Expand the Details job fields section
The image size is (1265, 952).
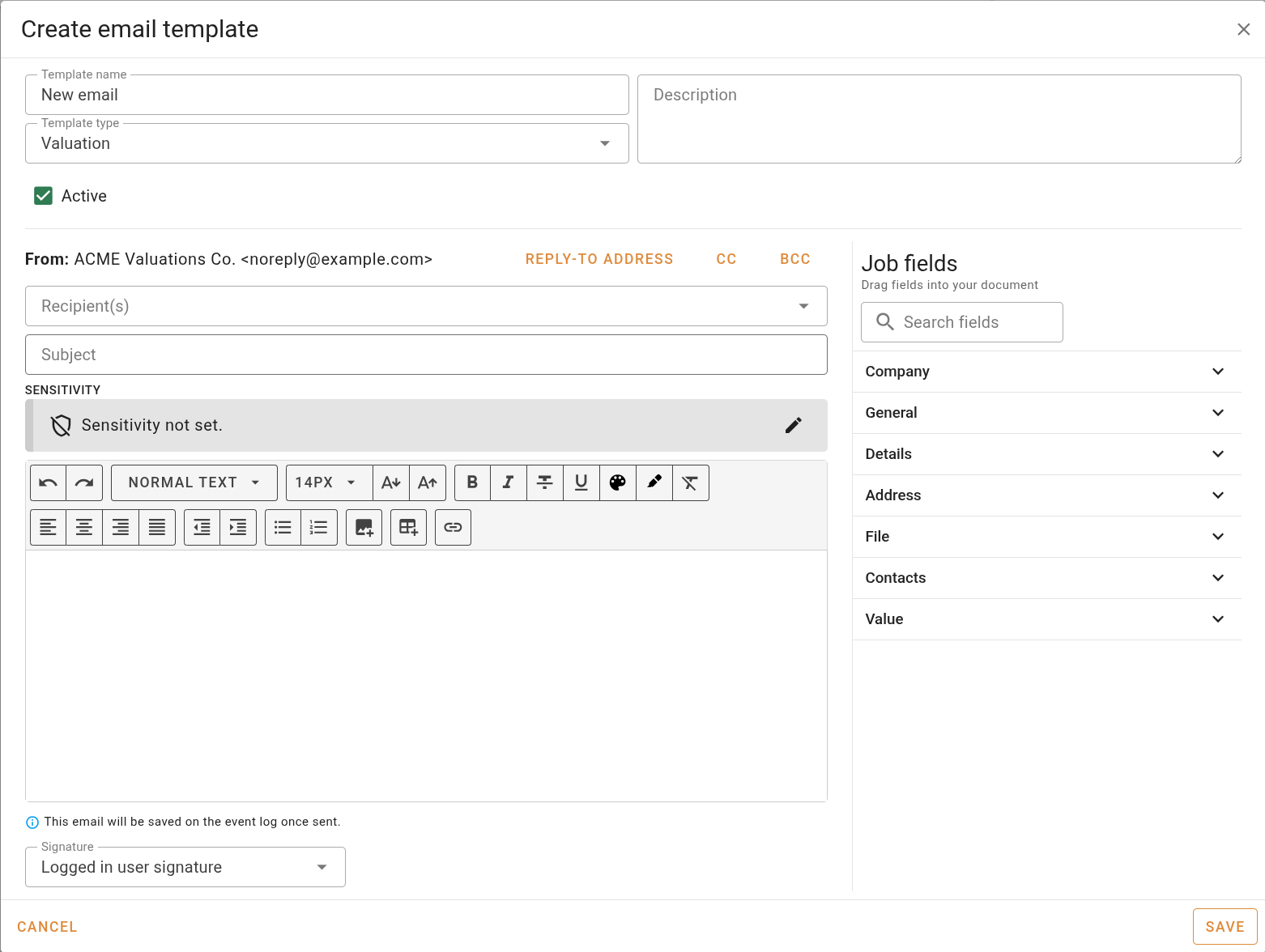click(x=1047, y=454)
